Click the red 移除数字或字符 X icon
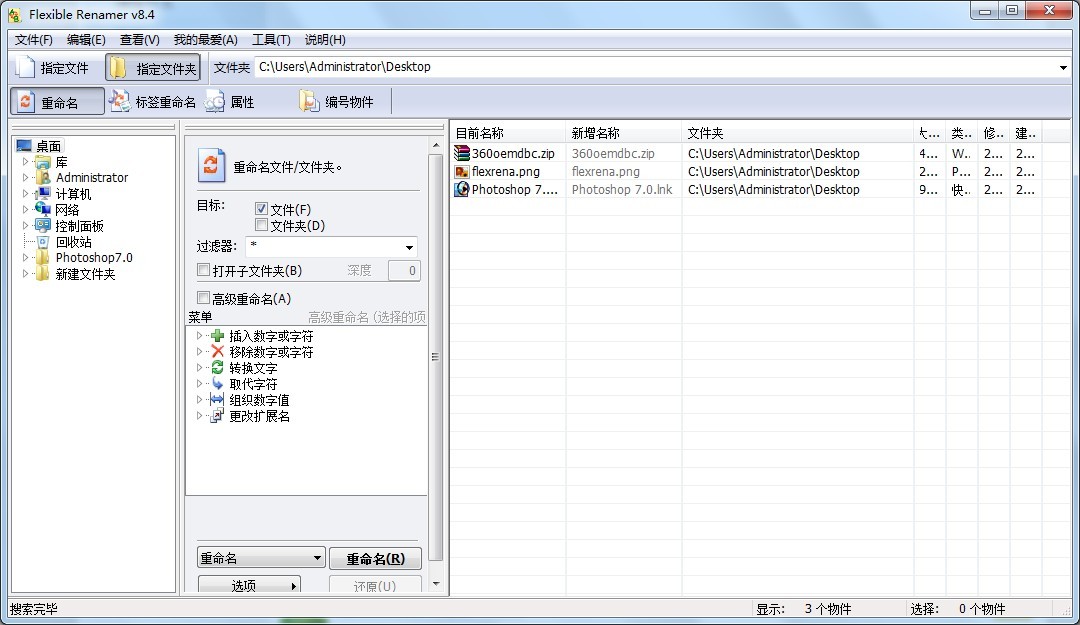The height and width of the screenshot is (625, 1080). [217, 352]
